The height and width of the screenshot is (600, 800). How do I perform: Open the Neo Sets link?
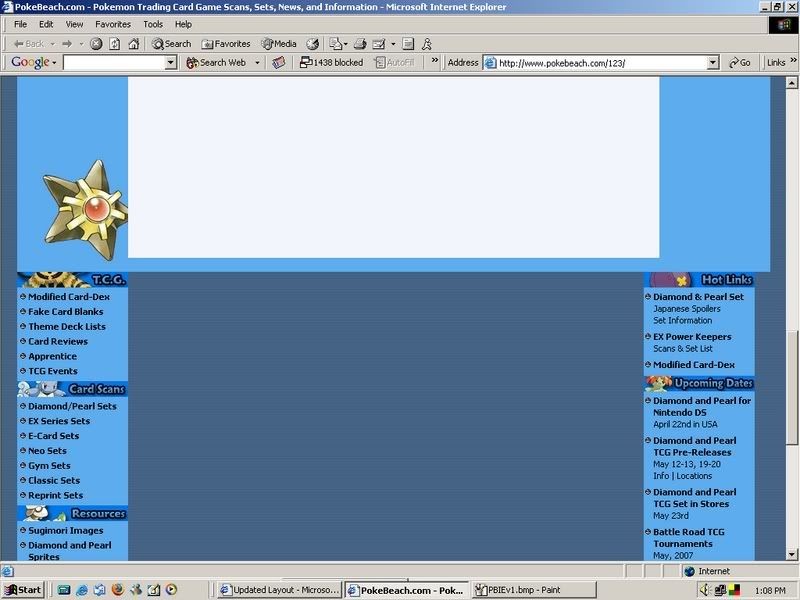(47, 450)
